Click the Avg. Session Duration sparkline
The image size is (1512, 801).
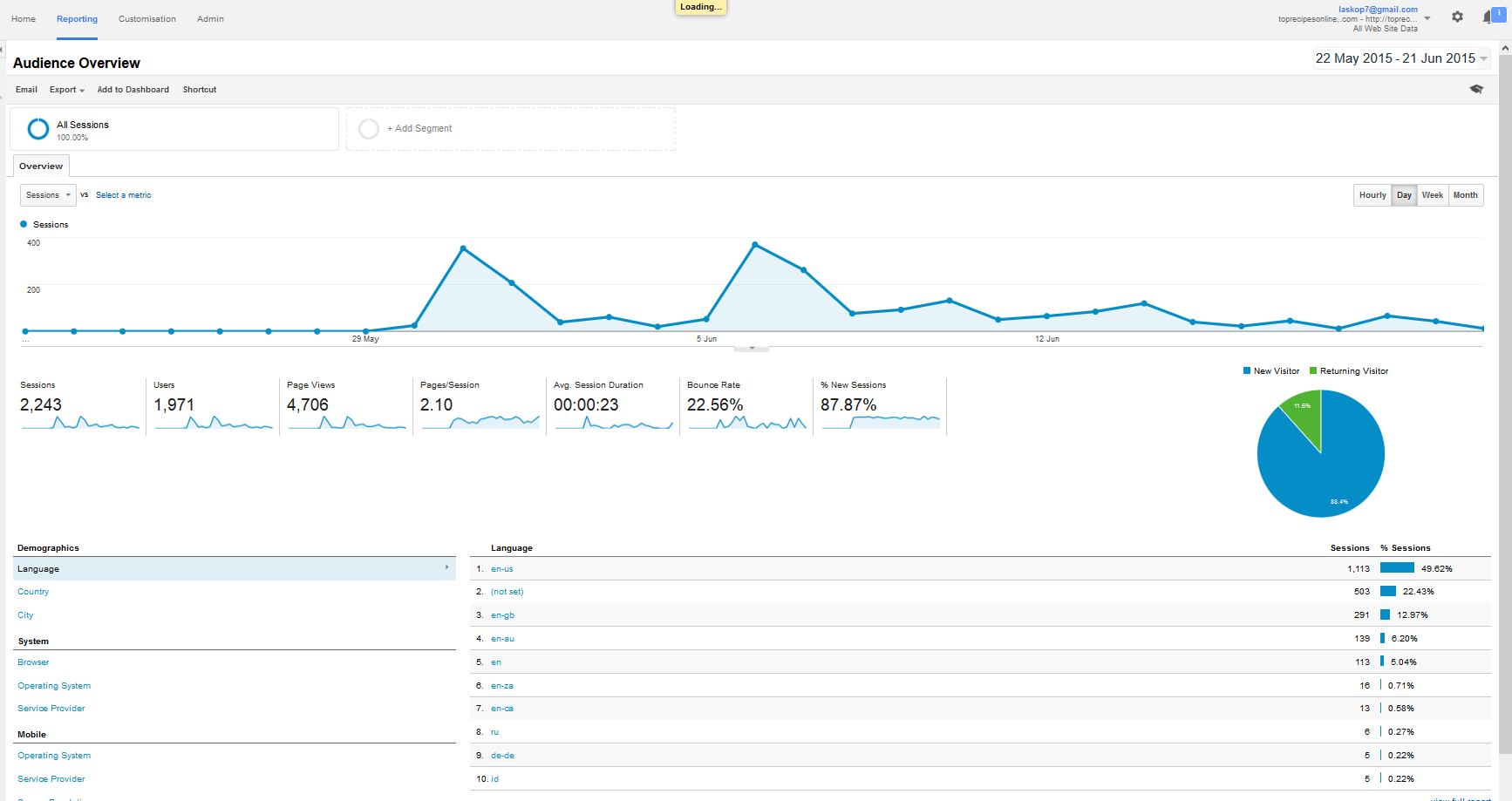[614, 423]
